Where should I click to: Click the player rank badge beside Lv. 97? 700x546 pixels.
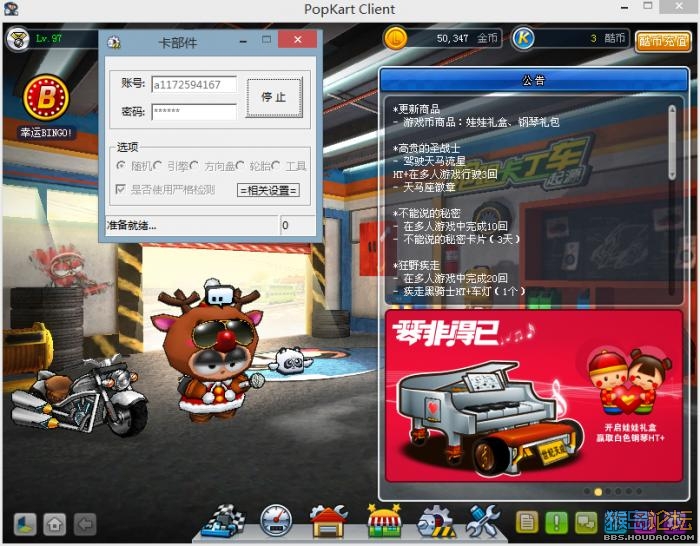pos(18,39)
